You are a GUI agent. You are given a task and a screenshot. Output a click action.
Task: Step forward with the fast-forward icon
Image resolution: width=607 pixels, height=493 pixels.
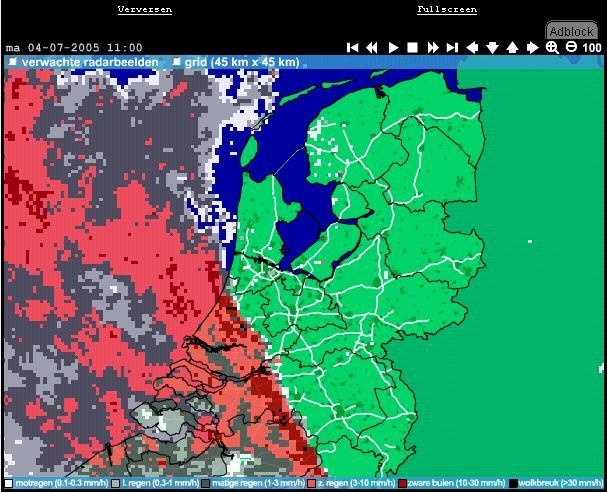[x=433, y=48]
